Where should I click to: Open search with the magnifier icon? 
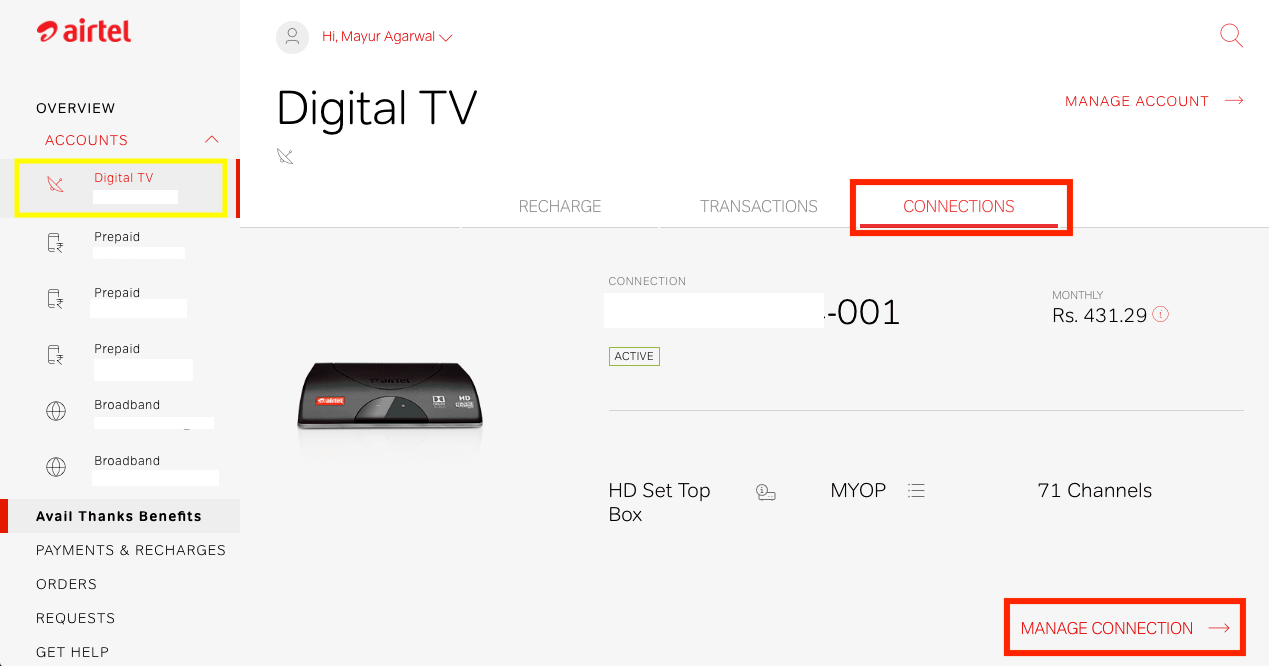coord(1231,36)
